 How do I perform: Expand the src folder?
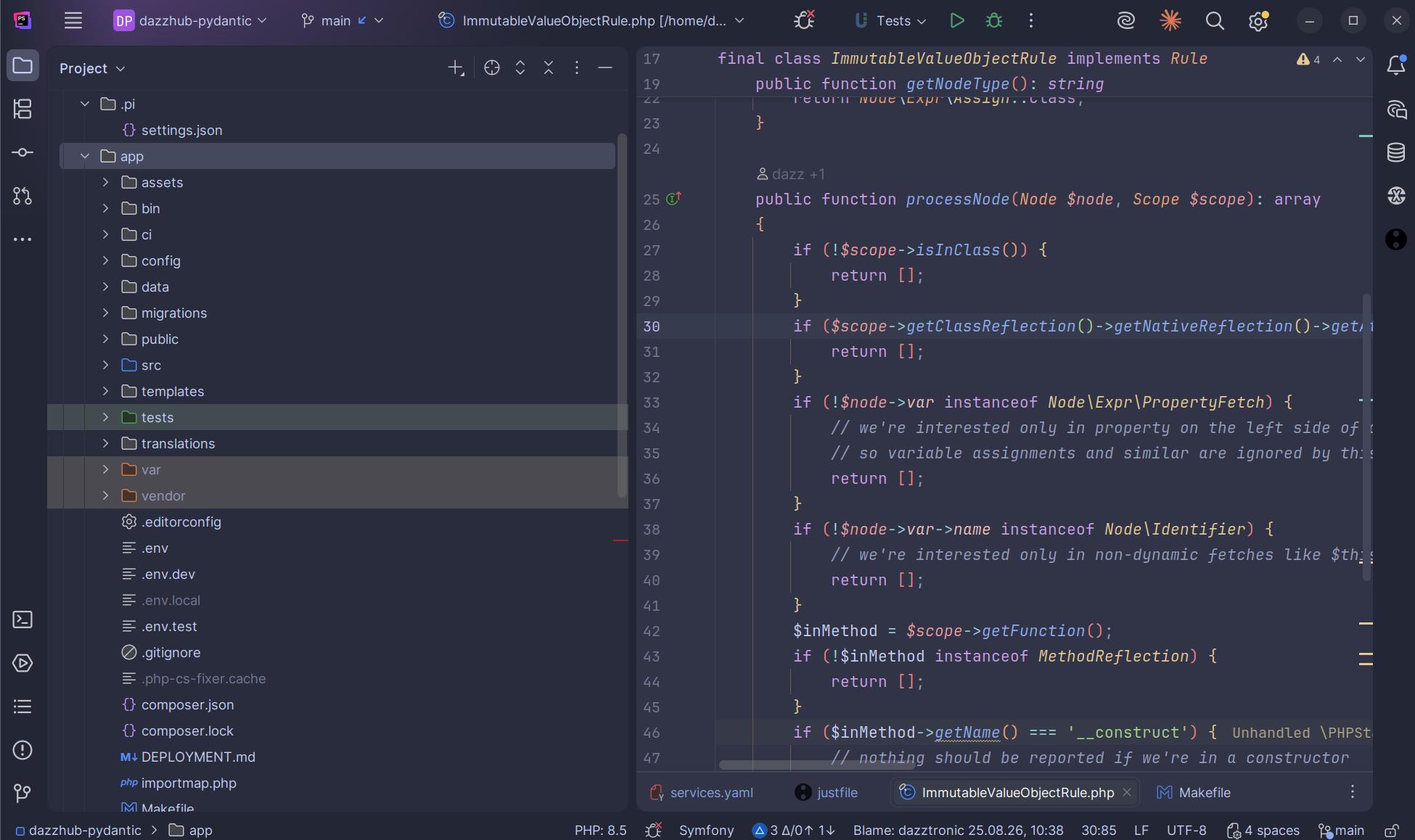click(x=105, y=365)
